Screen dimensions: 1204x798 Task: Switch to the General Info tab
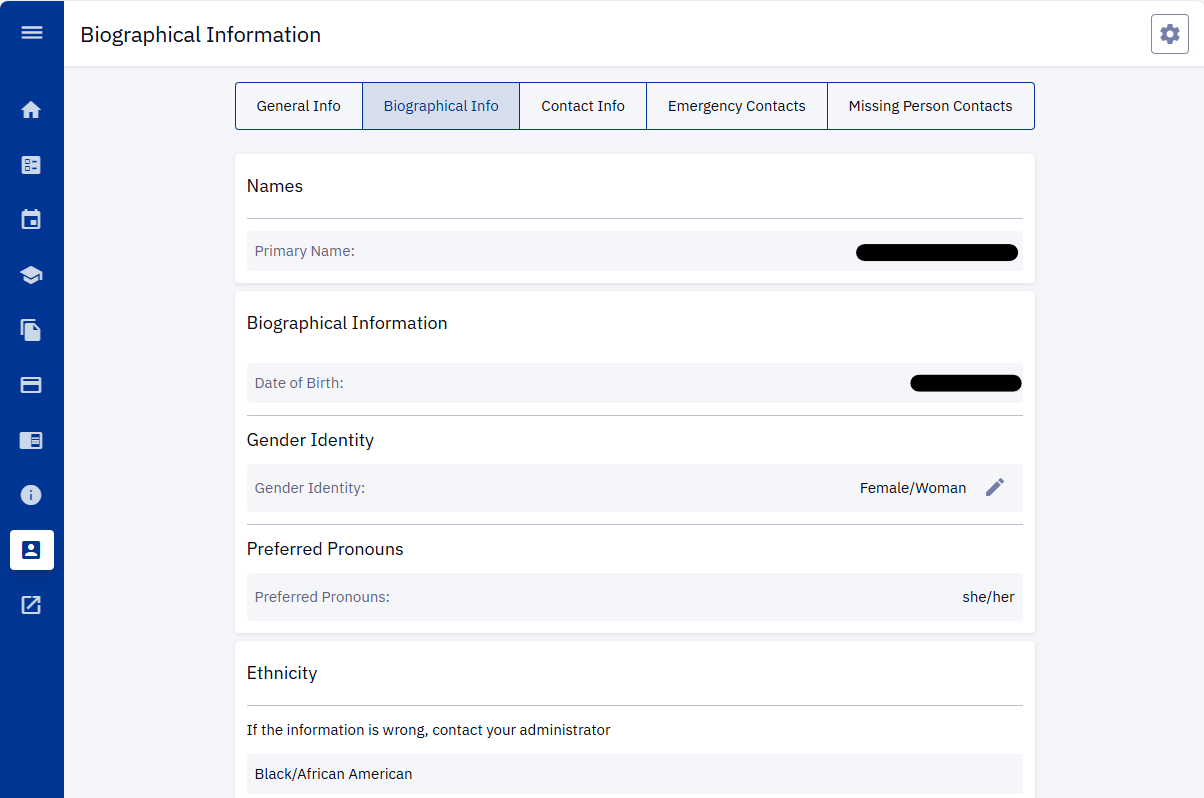[299, 106]
